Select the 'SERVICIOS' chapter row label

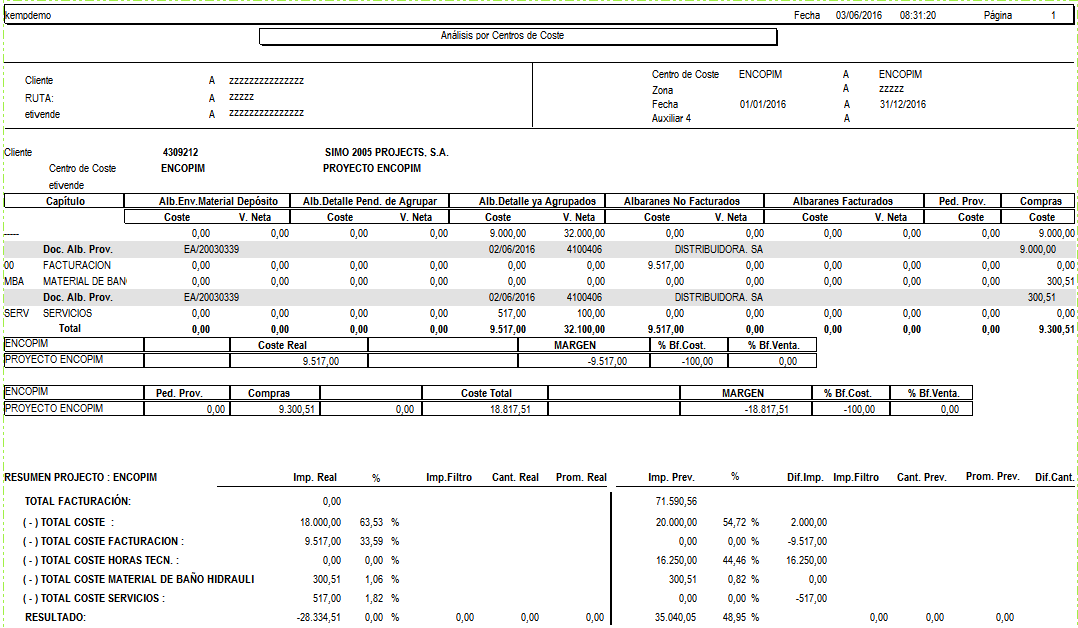67,313
